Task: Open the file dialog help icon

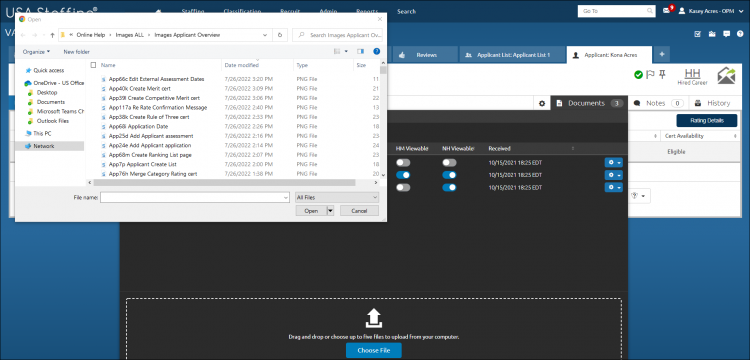Action: [376, 51]
